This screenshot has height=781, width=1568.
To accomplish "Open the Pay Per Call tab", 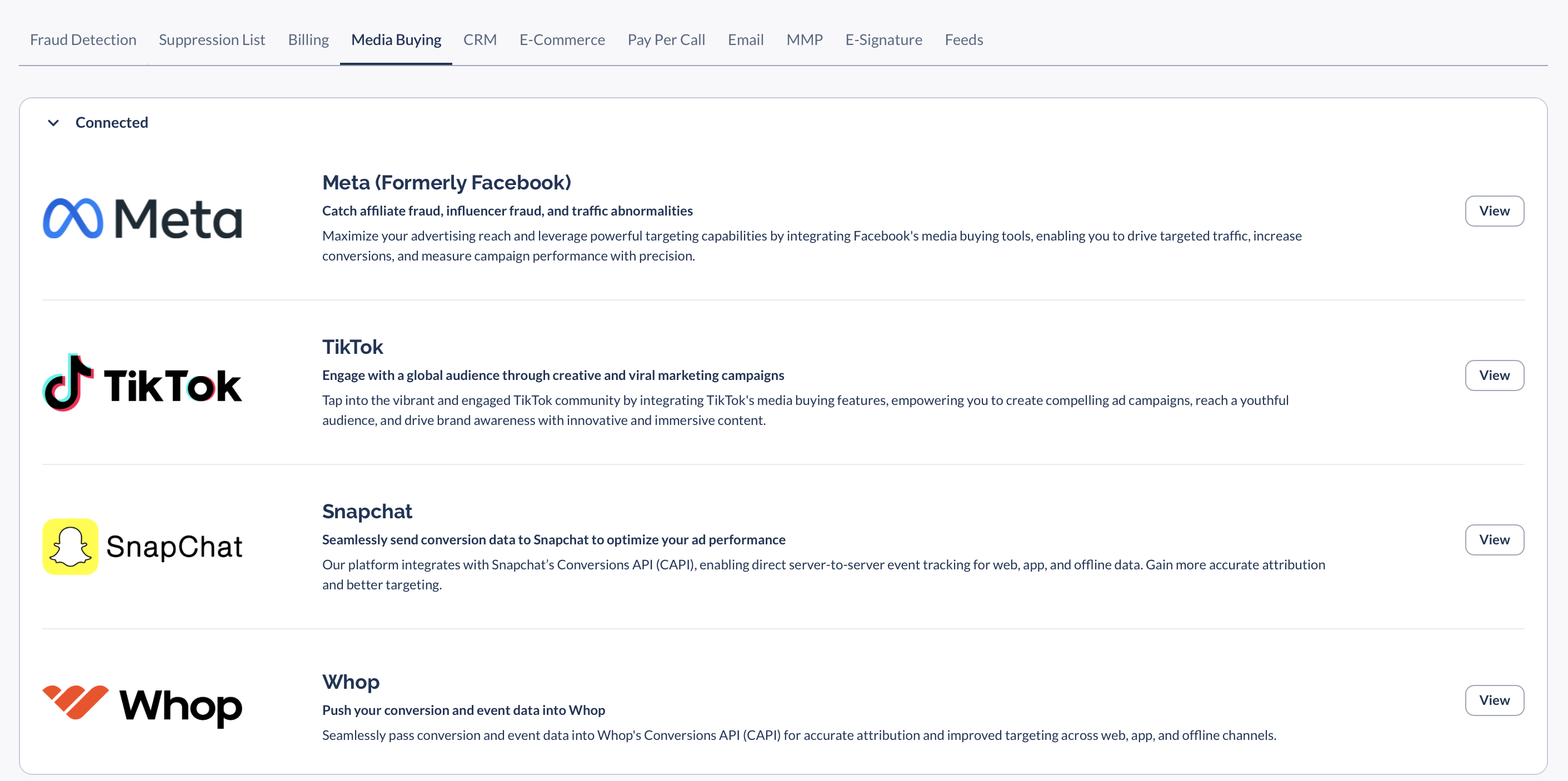I will (x=667, y=39).
